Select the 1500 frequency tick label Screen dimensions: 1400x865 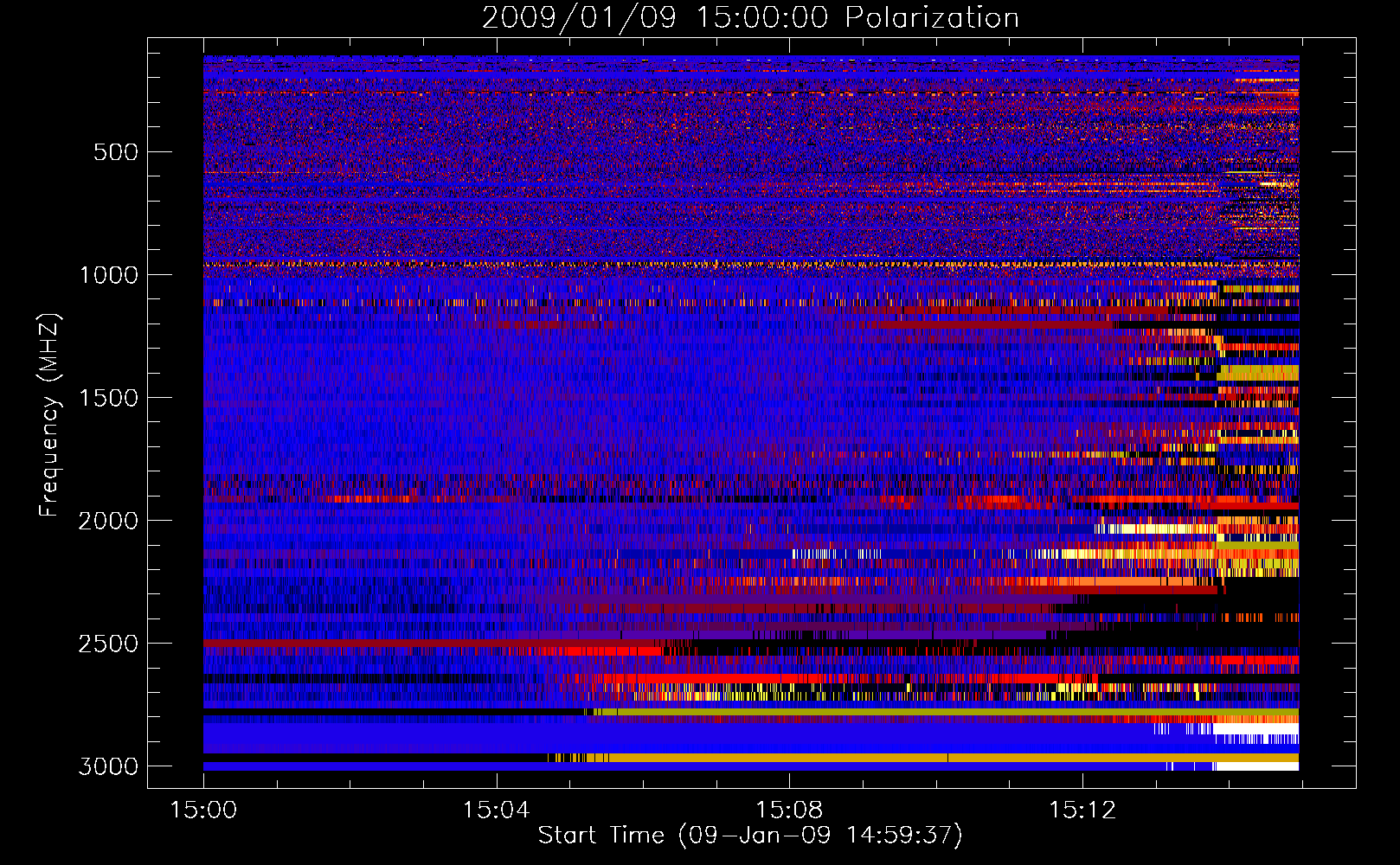click(x=108, y=398)
